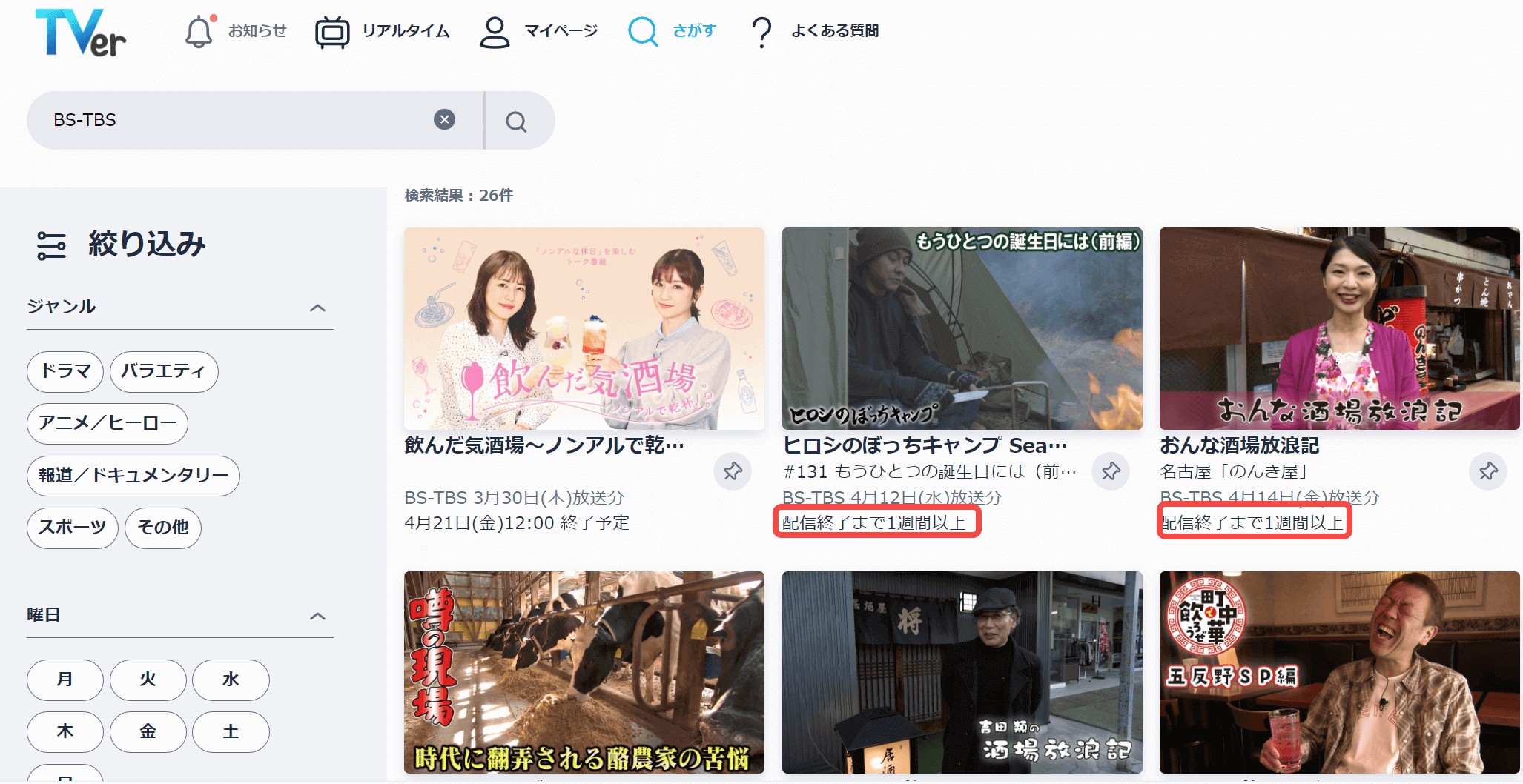The height and width of the screenshot is (784, 1523).
Task: Click 絞り込み heading
Action: click(147, 245)
